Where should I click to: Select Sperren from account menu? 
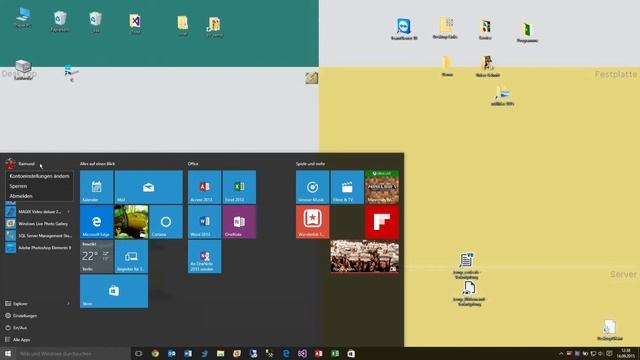(x=39, y=186)
